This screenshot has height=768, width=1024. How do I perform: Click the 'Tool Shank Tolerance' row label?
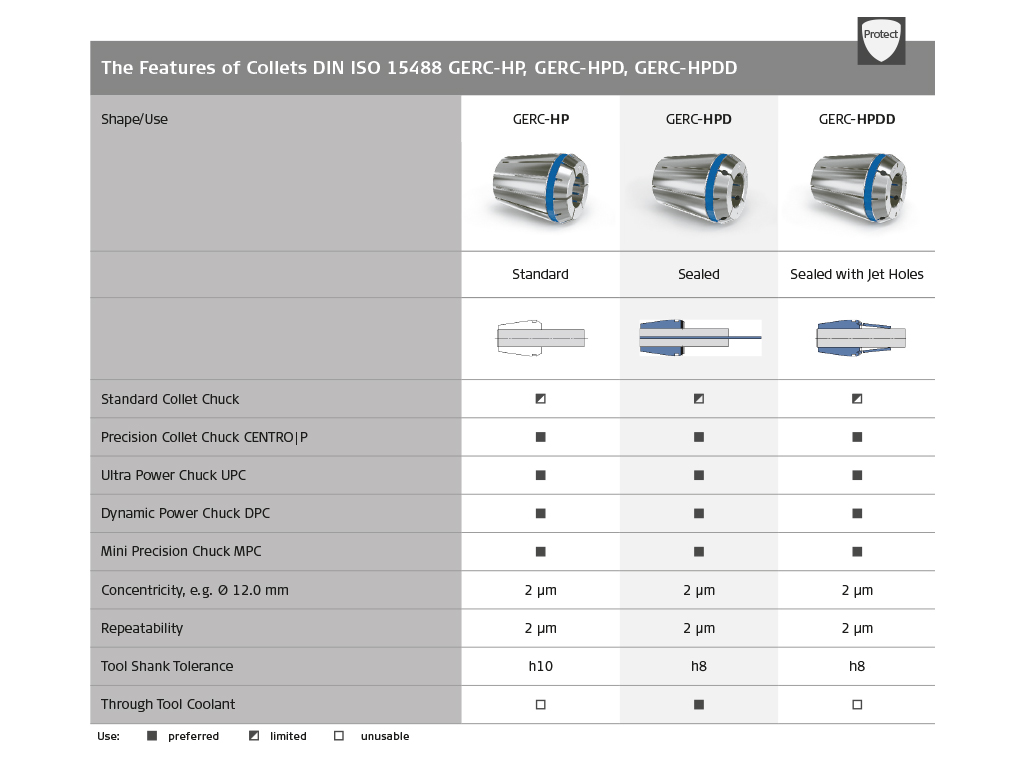(x=167, y=666)
